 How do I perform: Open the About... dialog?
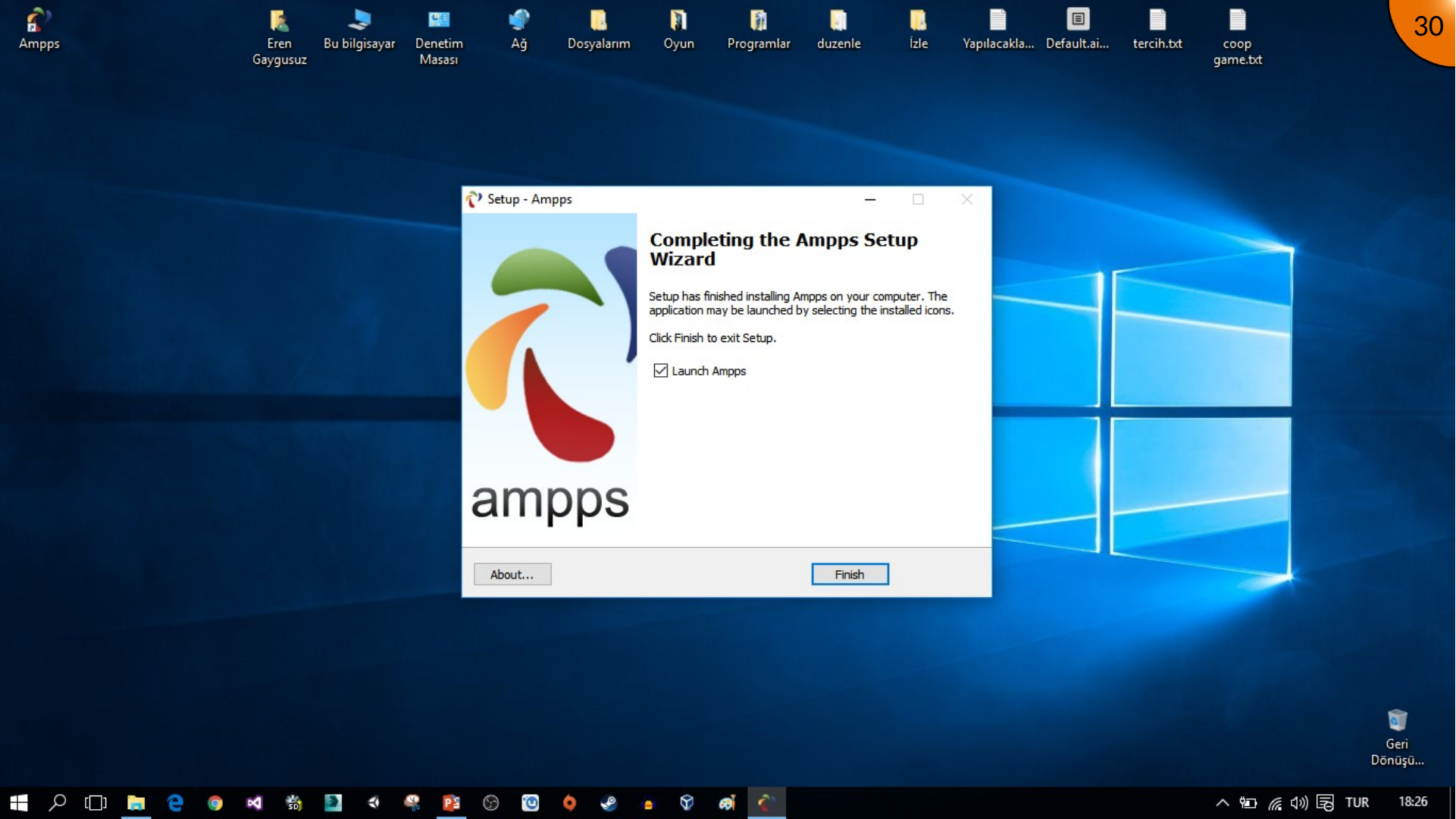coord(512,575)
